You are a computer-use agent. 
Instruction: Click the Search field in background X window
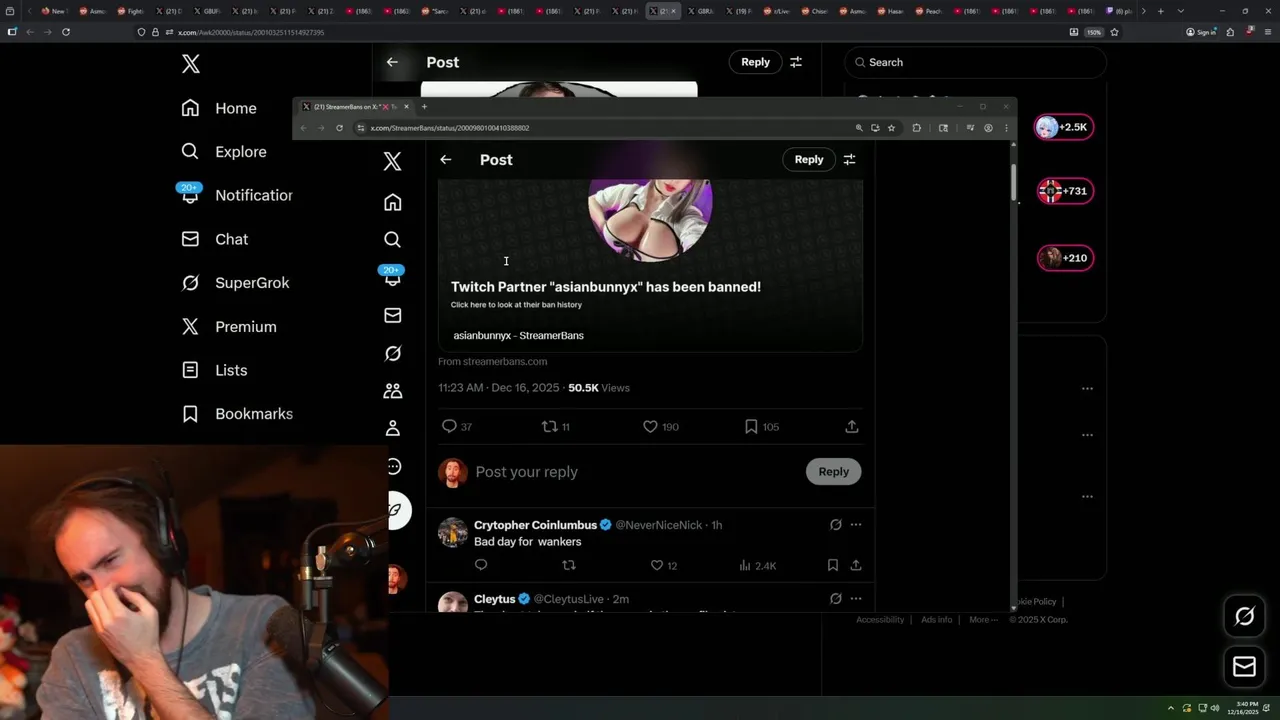[x=975, y=62]
